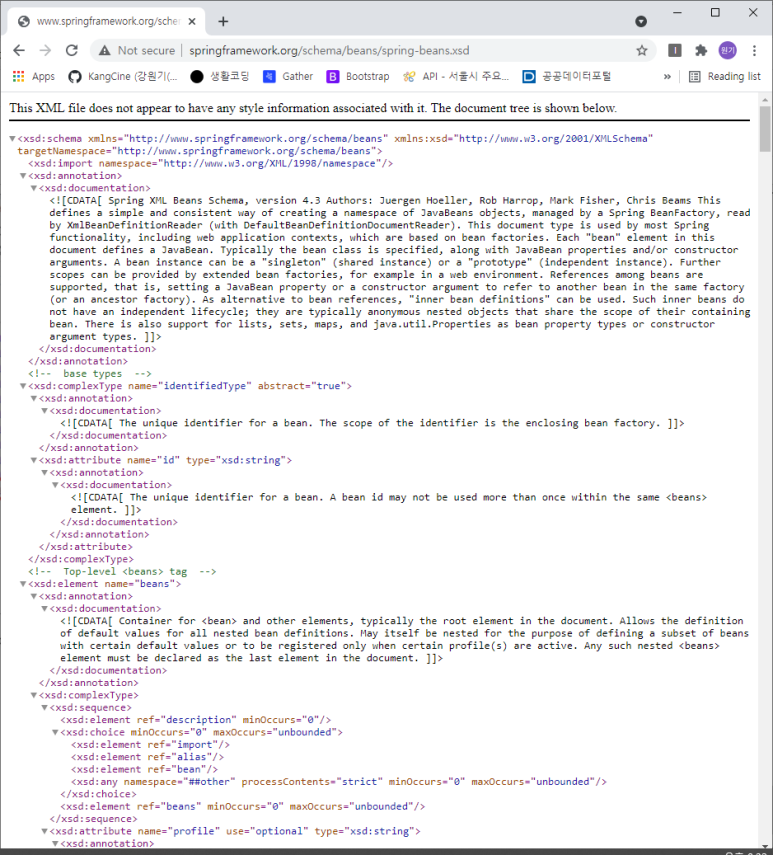Click the closing </xsd:complexType> tag

pyautogui.click(x=81, y=559)
